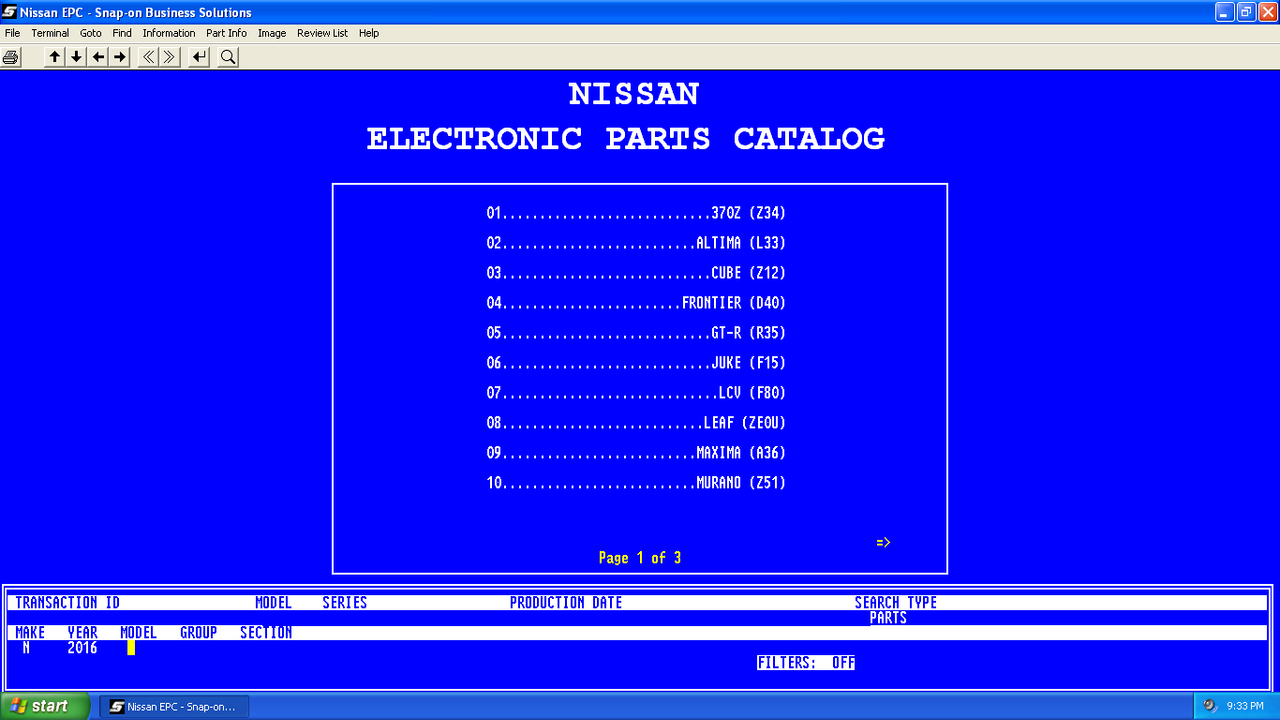Minimize the Nissan EPC window
This screenshot has height=720, width=1280.
1225,12
